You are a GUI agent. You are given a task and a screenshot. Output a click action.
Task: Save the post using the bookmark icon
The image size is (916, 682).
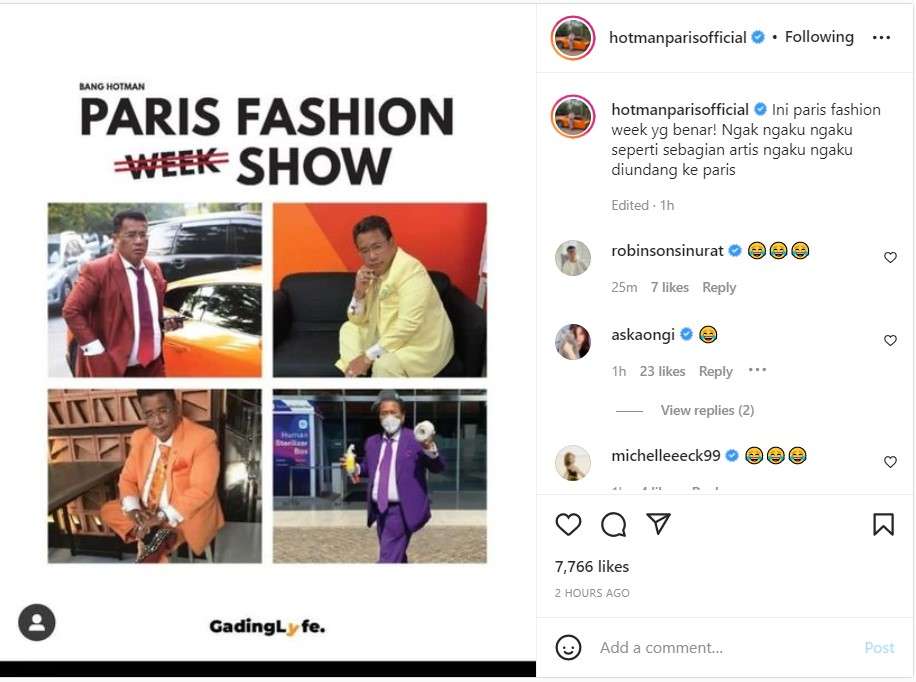pos(883,524)
